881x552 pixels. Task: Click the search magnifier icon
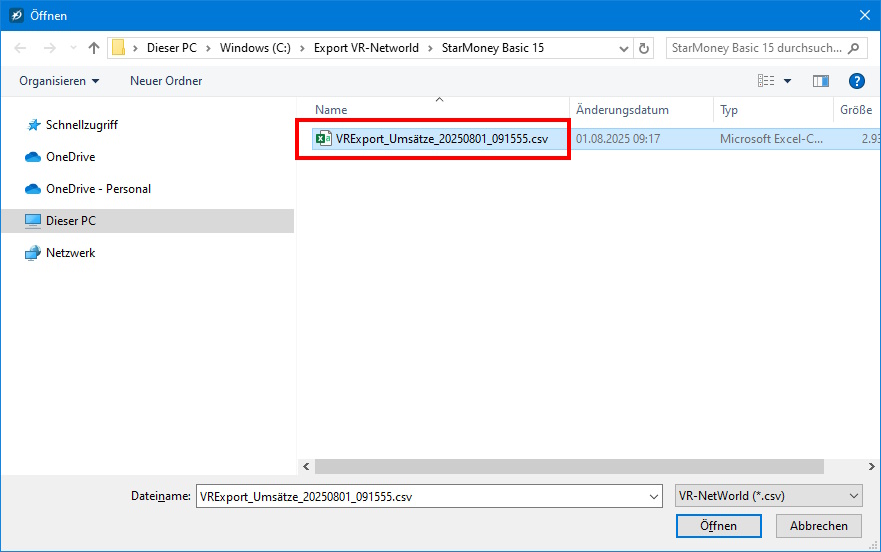(854, 48)
